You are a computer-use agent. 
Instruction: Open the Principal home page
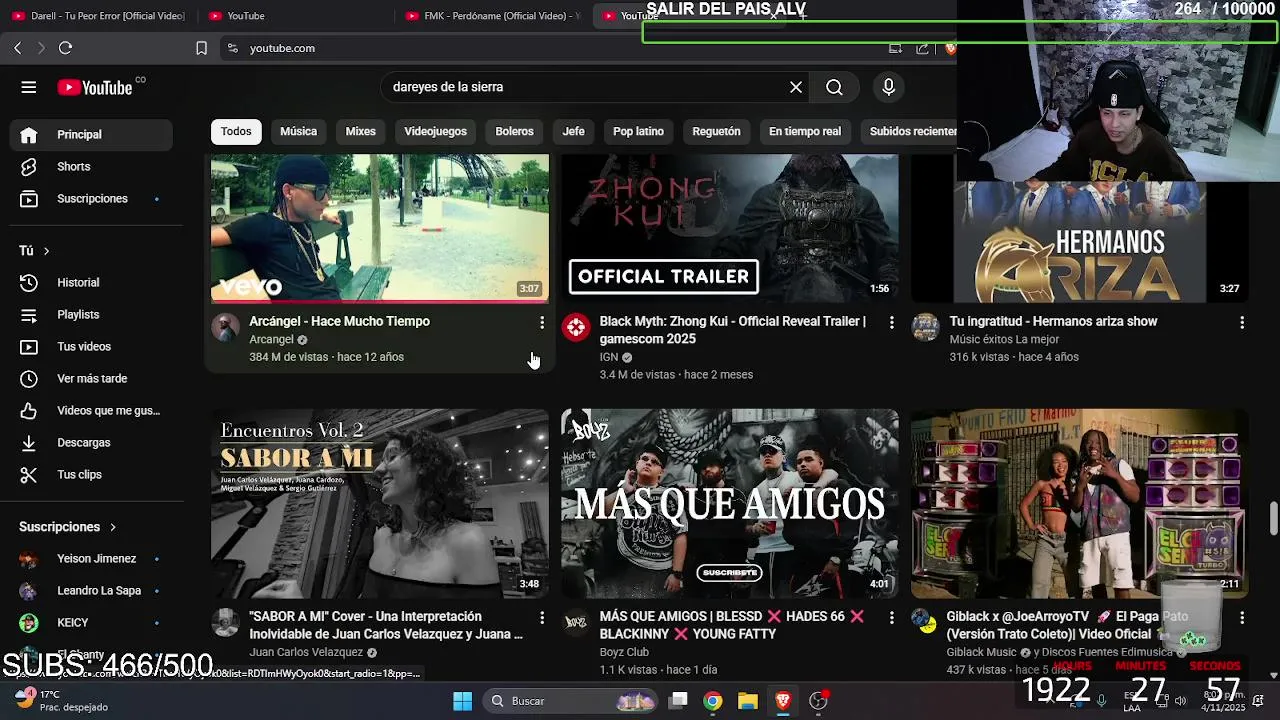pyautogui.click(x=90, y=135)
